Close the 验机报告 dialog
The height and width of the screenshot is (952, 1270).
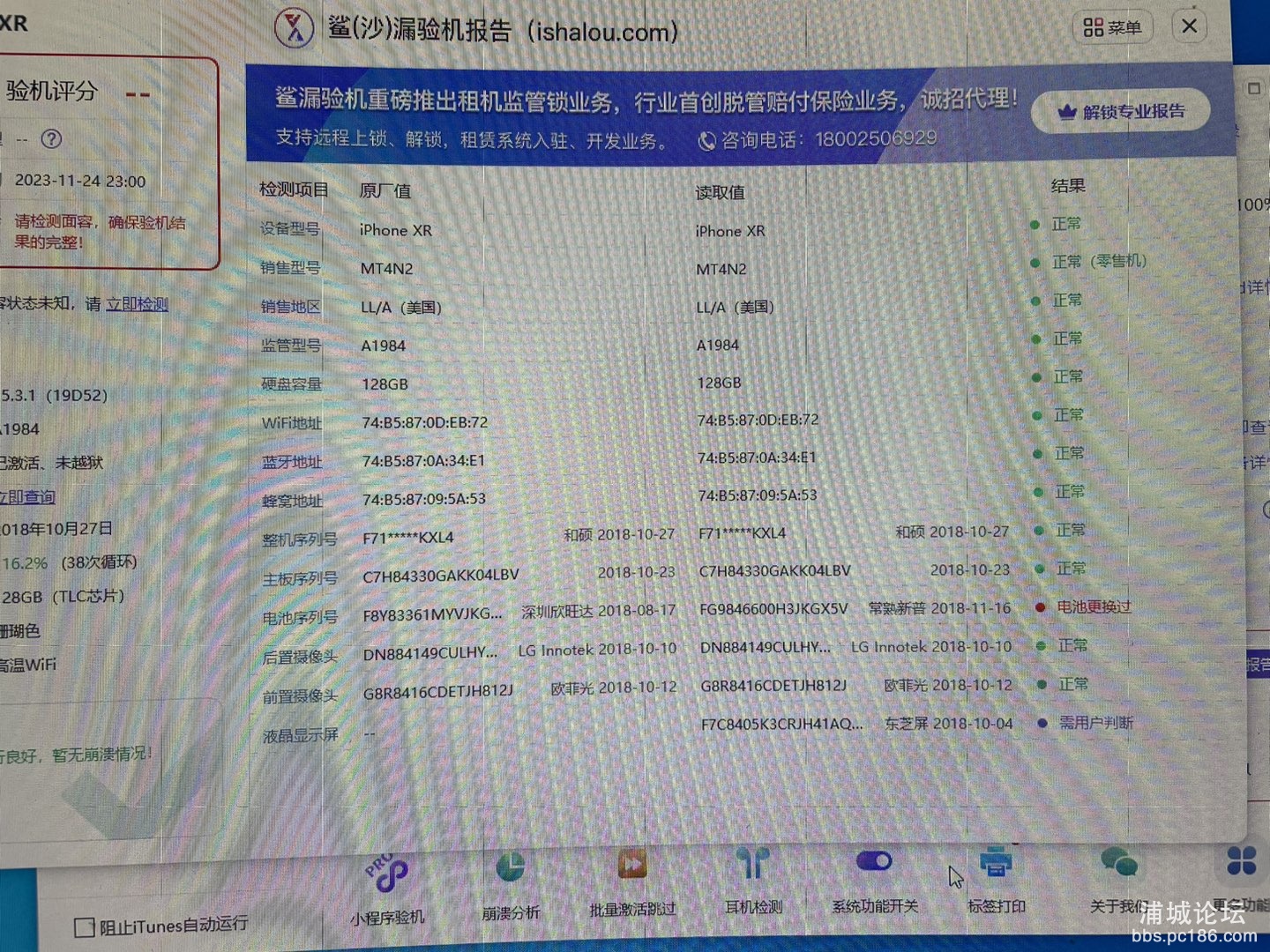pos(1190,26)
